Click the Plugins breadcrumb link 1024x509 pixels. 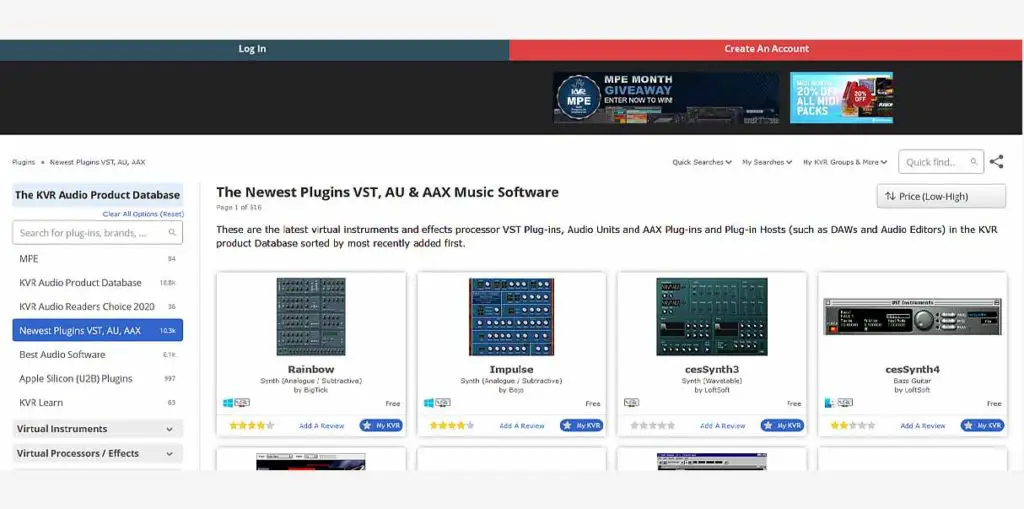pyautogui.click(x=24, y=162)
